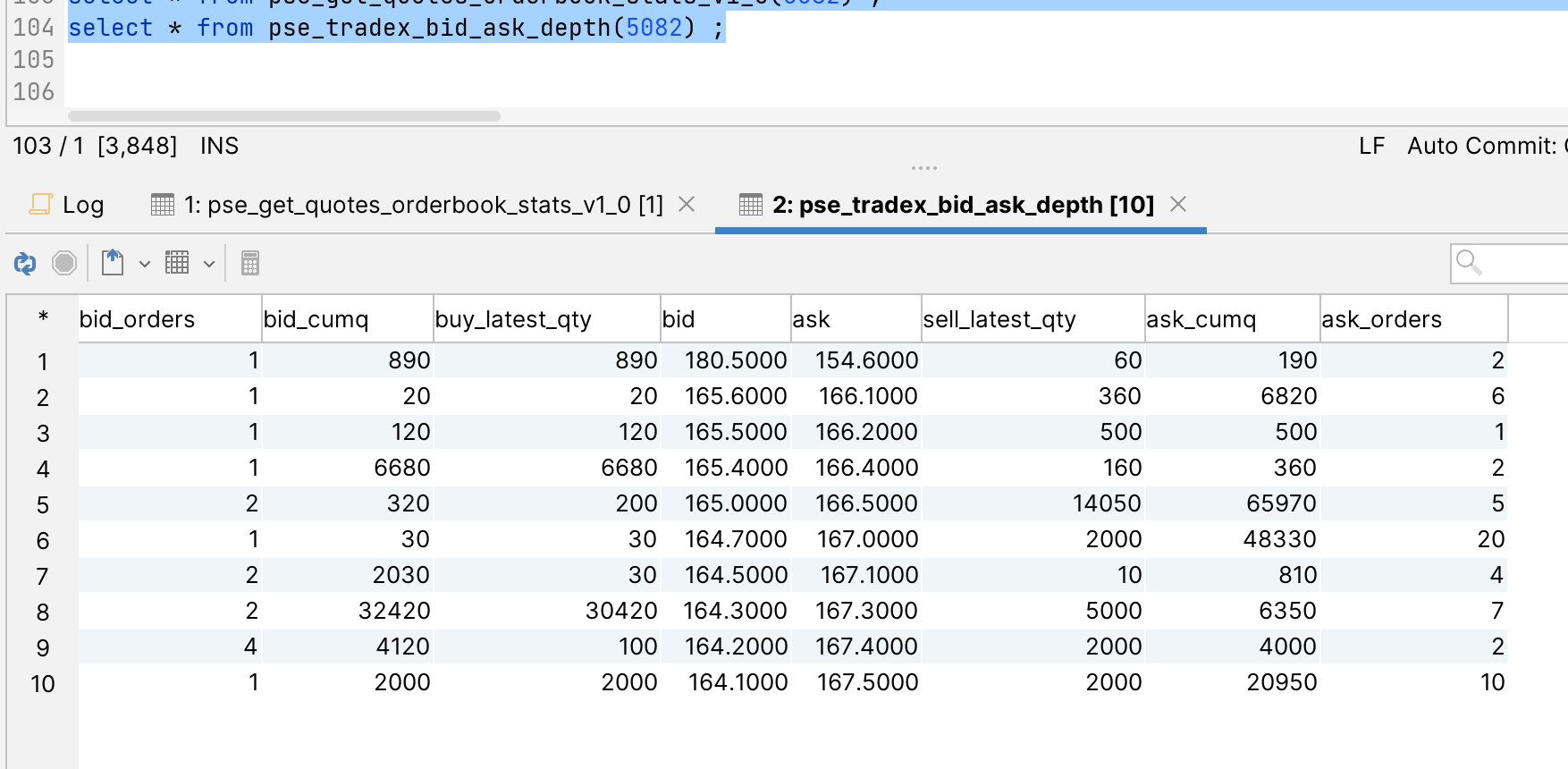Close the pse_get_quotes_orderbook_stats_v1_0 tab
The width and height of the screenshot is (1568, 769).
point(687,205)
